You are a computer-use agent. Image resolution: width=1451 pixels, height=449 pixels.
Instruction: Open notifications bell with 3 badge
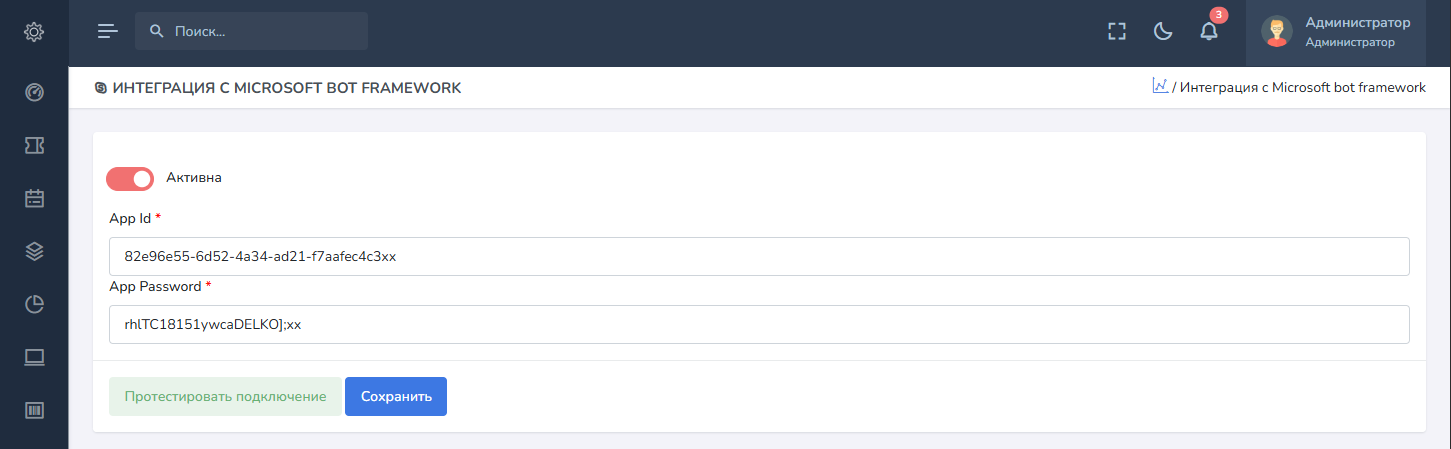[x=1209, y=31]
